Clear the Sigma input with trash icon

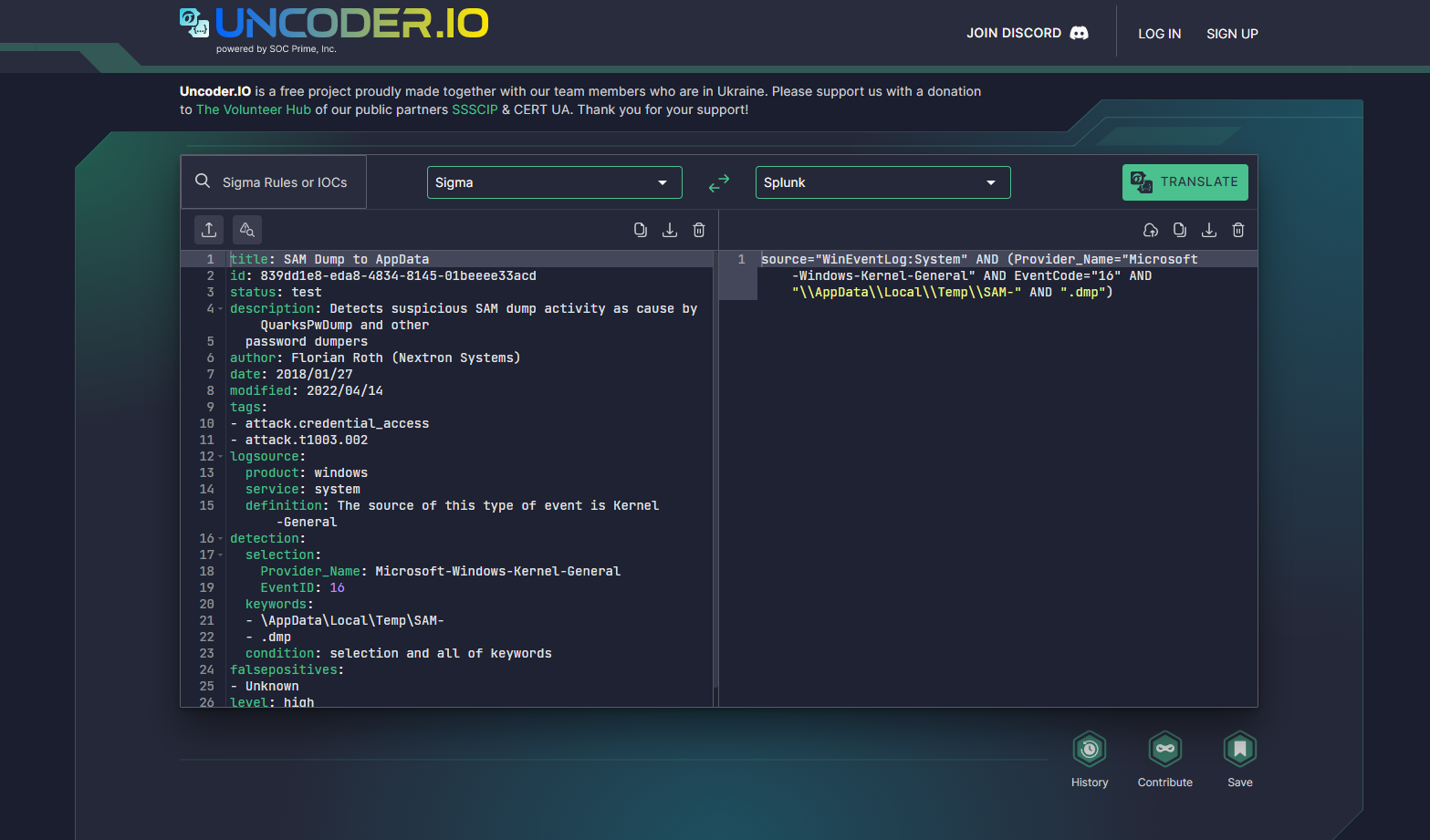pyautogui.click(x=699, y=230)
